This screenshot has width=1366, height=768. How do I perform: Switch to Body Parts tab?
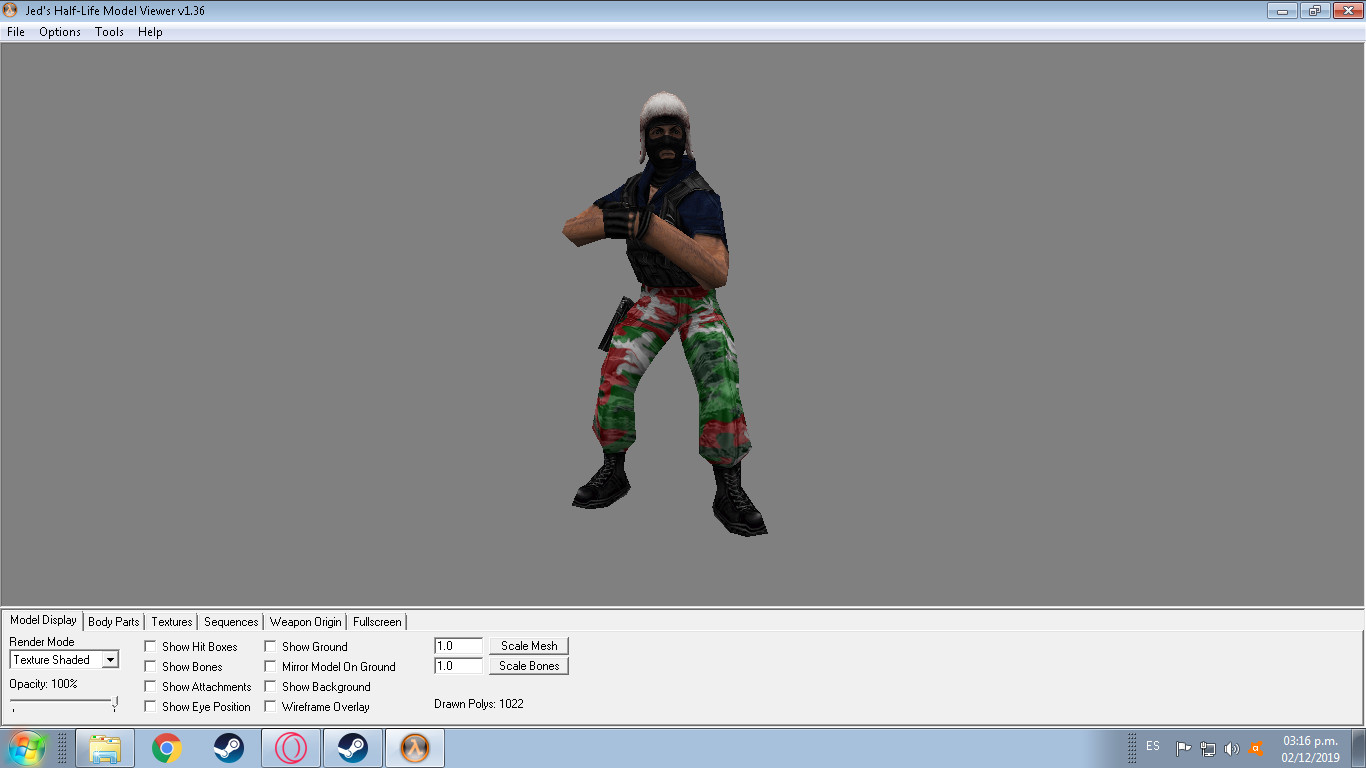click(x=114, y=622)
